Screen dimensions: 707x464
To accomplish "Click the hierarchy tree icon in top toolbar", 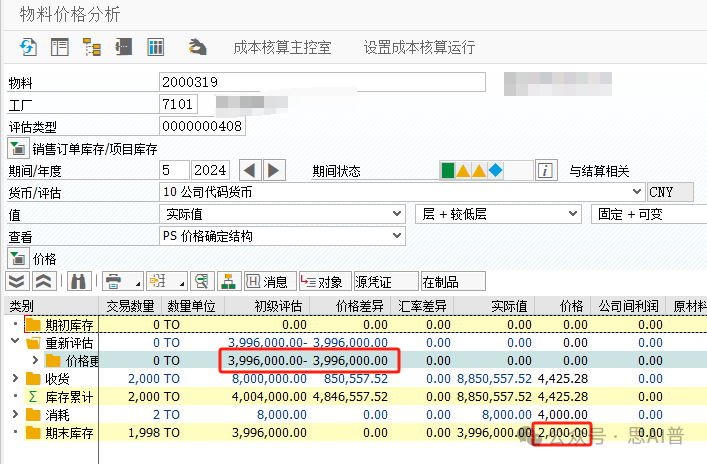I will tap(92, 47).
